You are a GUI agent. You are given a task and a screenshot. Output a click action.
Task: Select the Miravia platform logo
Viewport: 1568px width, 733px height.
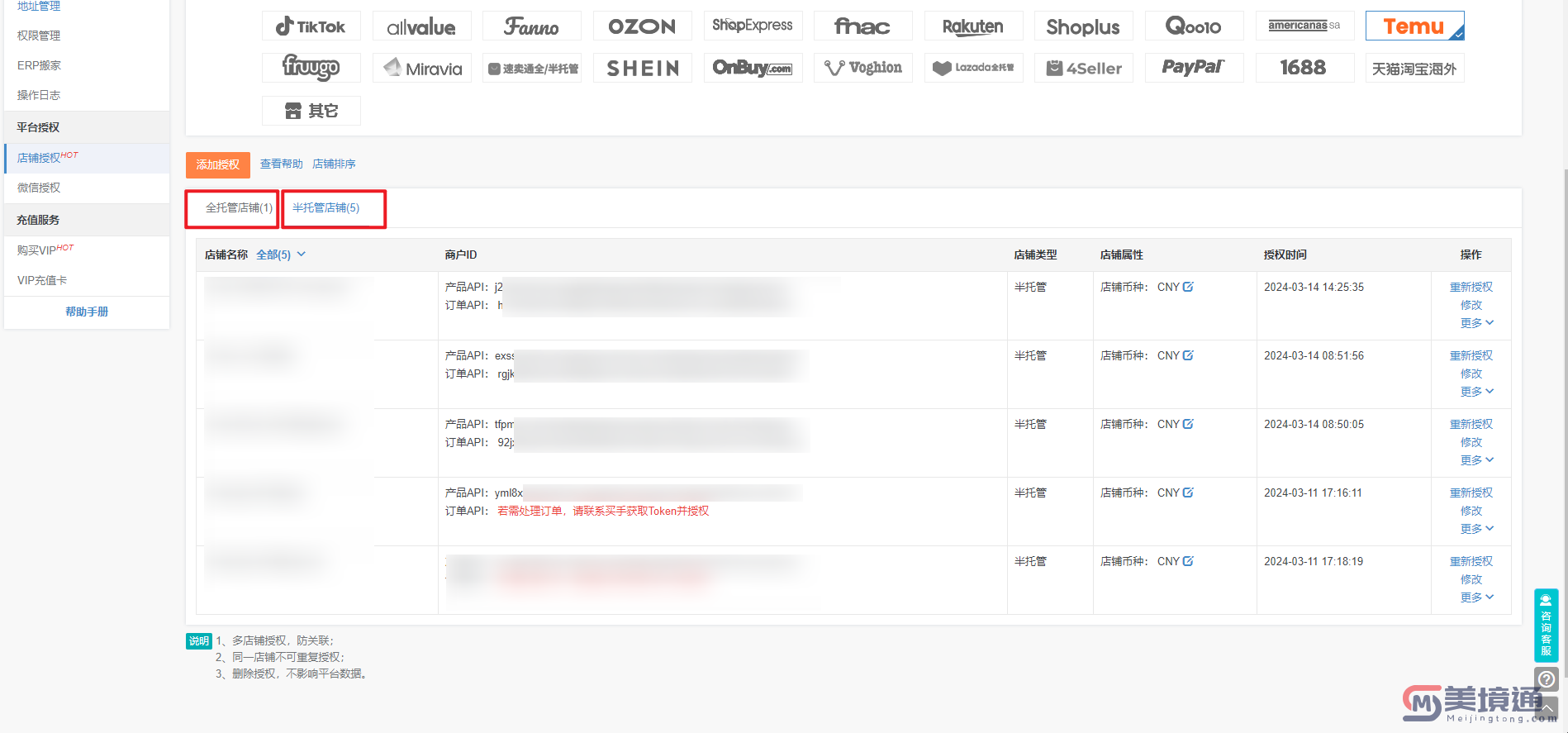coord(421,68)
